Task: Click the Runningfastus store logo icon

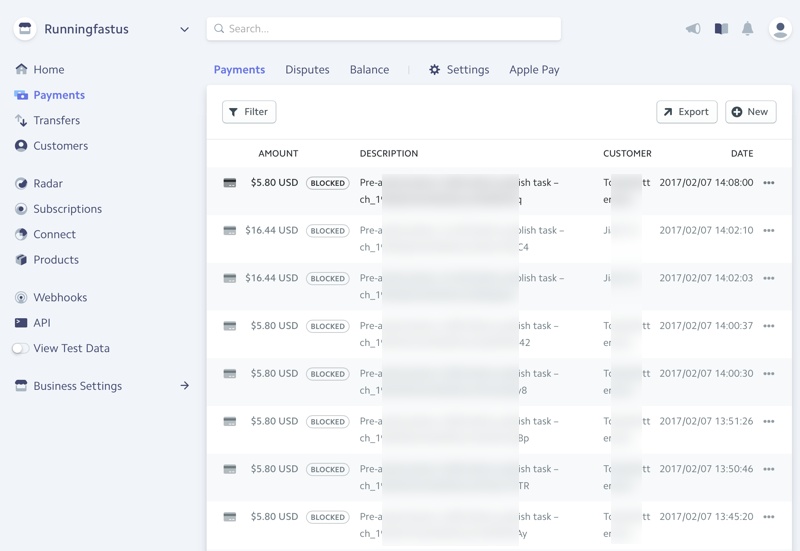Action: pos(25,29)
